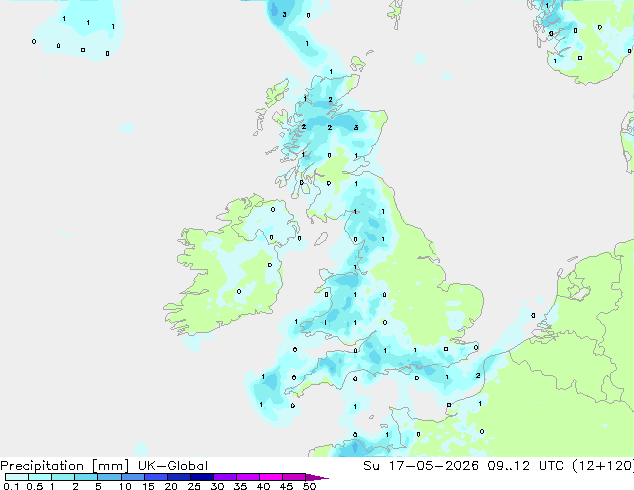Click the '3' value in eastern Scottish Highlands
The width and height of the screenshot is (634, 490).
(356, 127)
